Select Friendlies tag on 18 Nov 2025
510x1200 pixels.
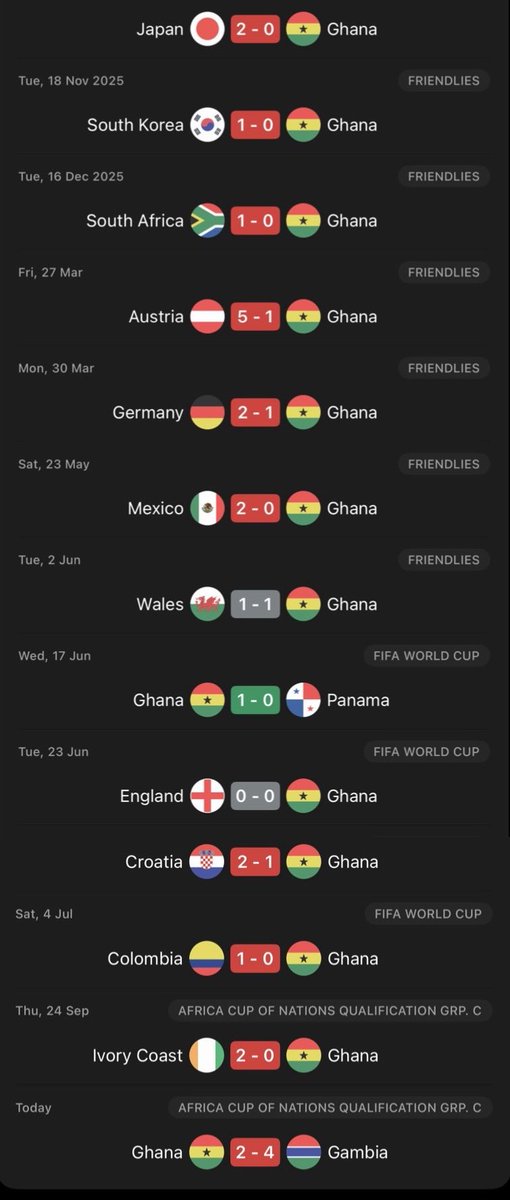(x=444, y=80)
